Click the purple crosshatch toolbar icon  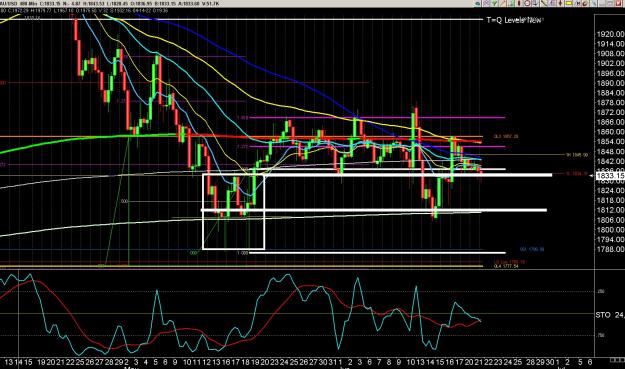point(486,3)
